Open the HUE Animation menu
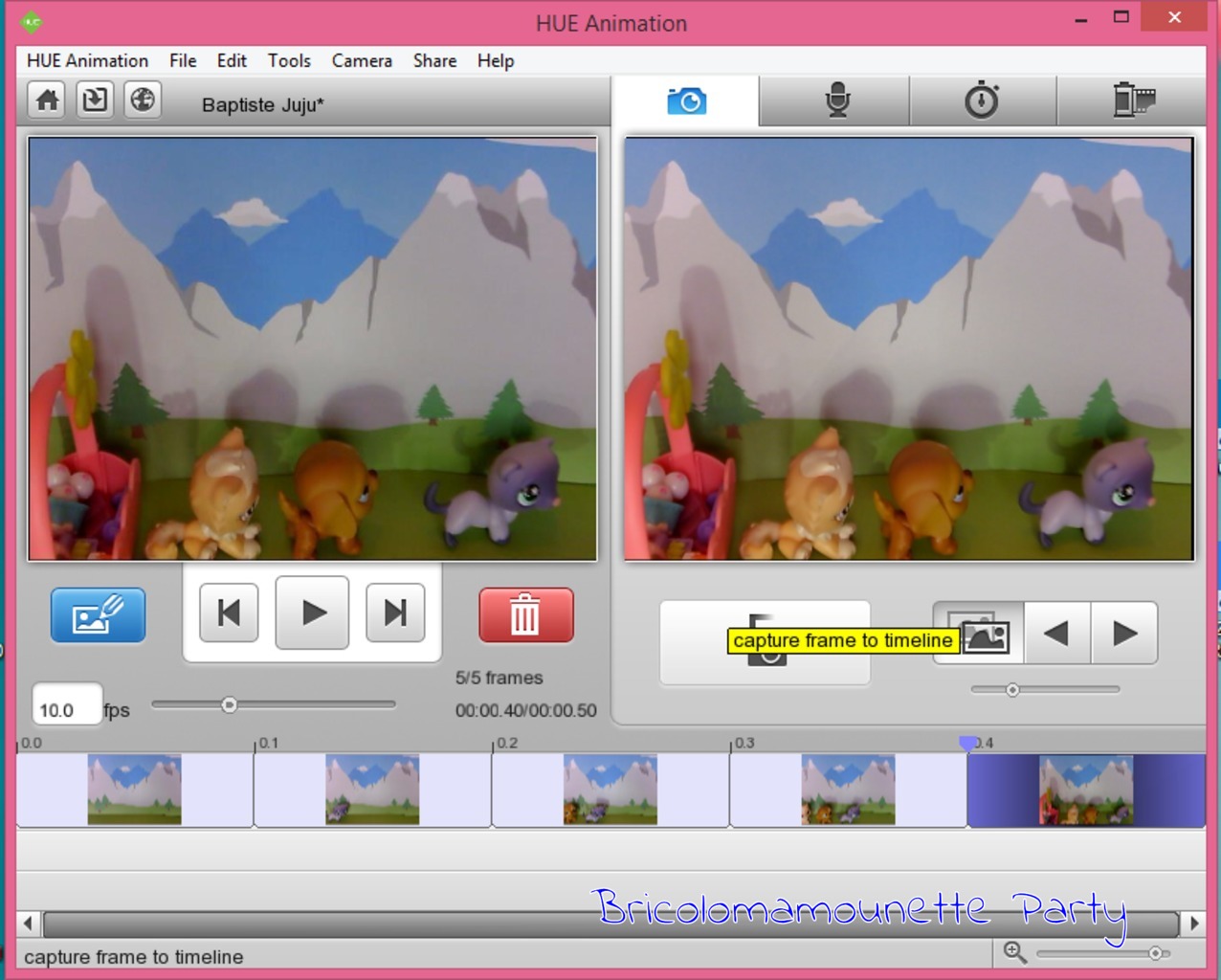 [x=87, y=60]
